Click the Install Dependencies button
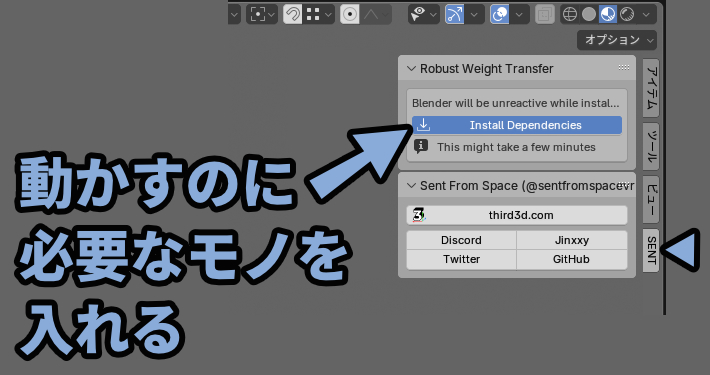 click(517, 125)
